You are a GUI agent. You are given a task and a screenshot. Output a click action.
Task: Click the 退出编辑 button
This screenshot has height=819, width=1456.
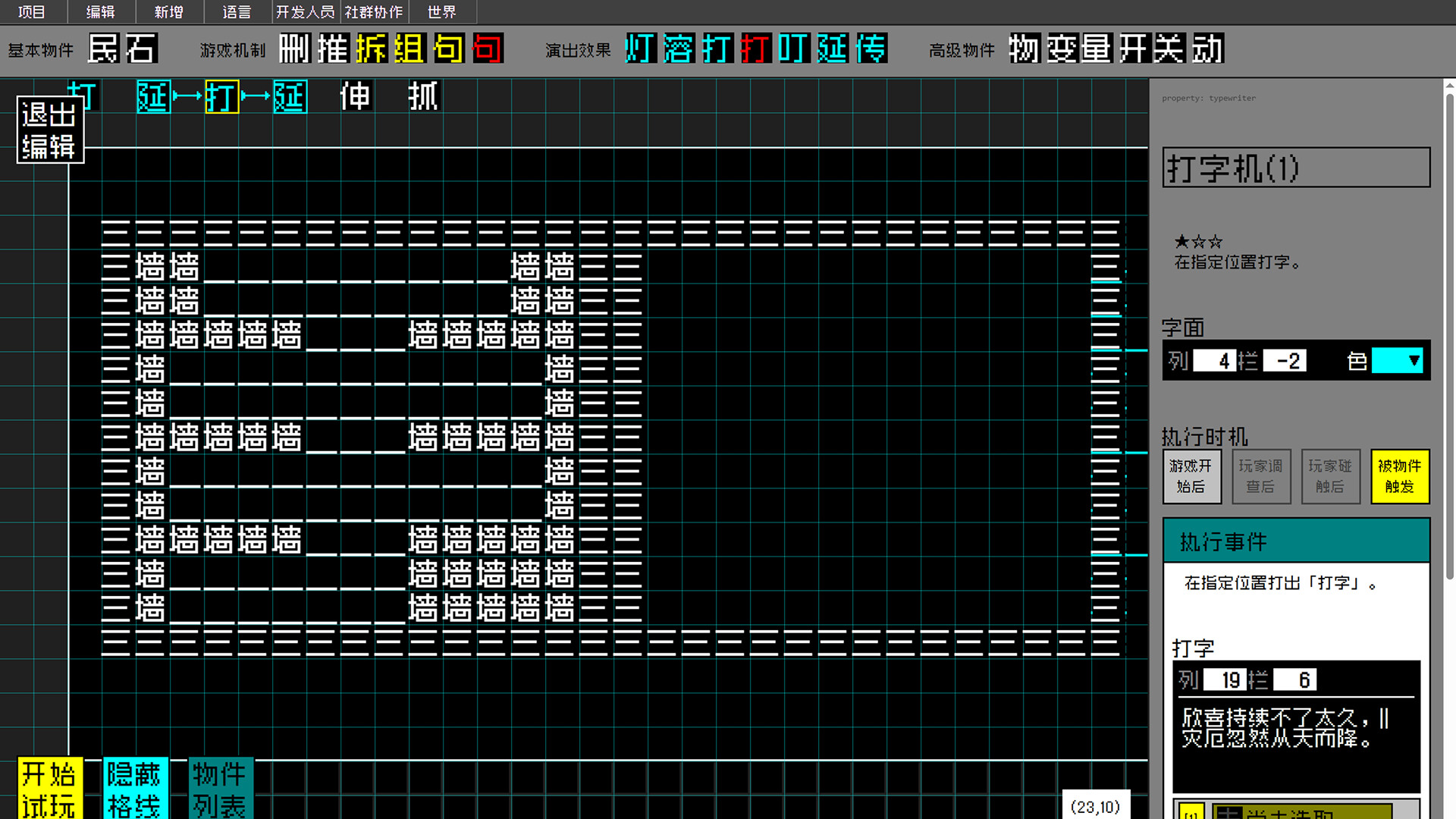click(49, 130)
